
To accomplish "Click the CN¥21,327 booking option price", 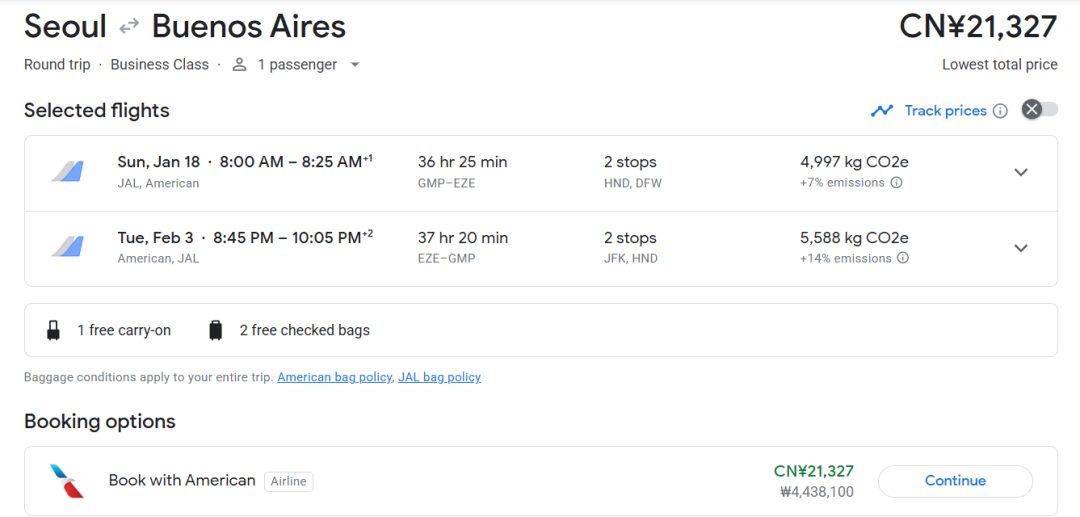I will 813,472.
